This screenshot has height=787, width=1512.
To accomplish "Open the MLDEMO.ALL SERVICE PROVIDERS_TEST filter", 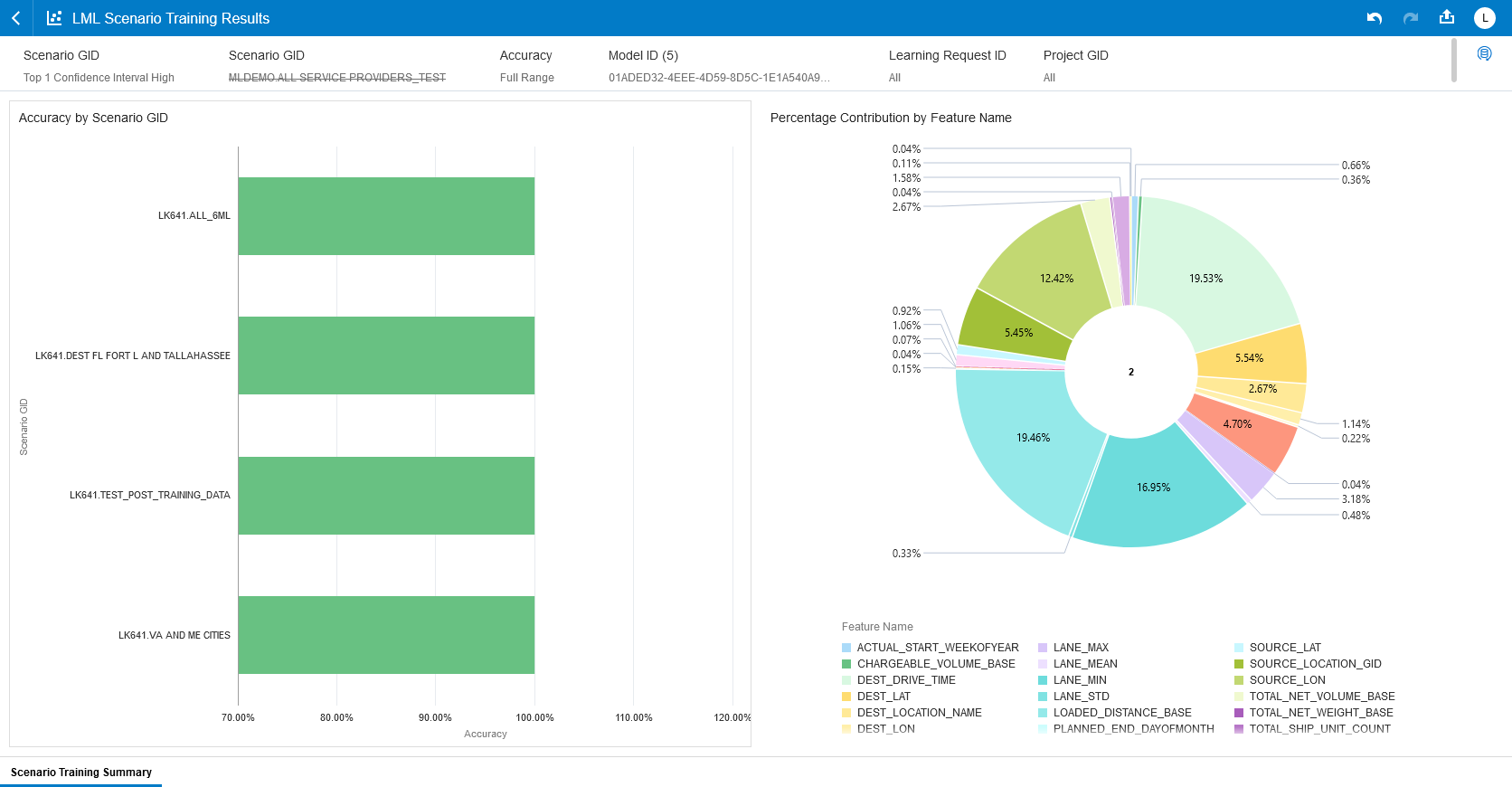I will tap(336, 78).
